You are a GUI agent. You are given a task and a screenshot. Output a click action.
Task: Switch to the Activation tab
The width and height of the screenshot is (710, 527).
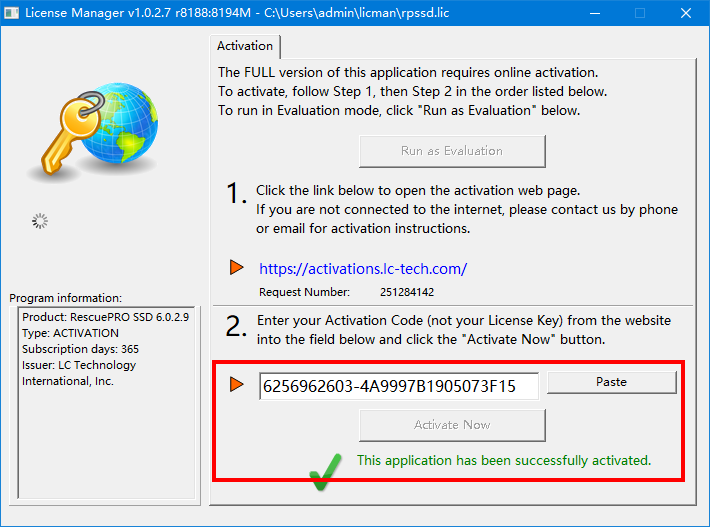point(245,46)
